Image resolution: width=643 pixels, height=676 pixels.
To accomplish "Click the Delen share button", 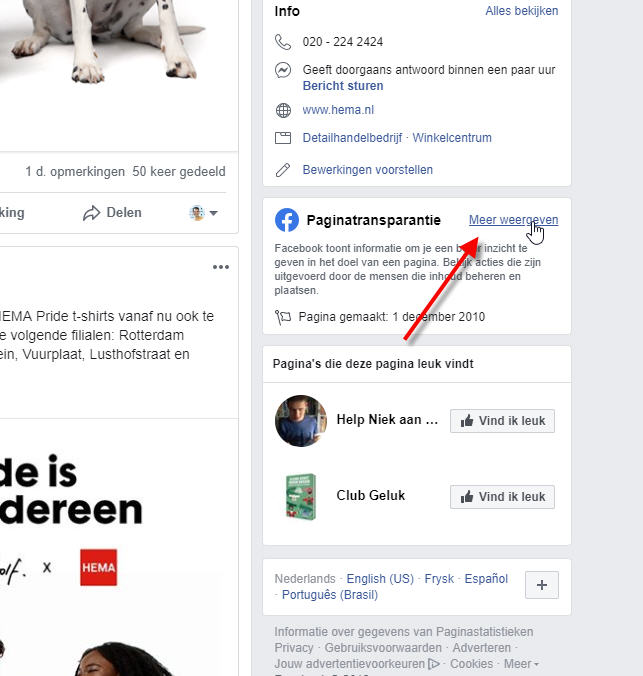I will [x=112, y=213].
